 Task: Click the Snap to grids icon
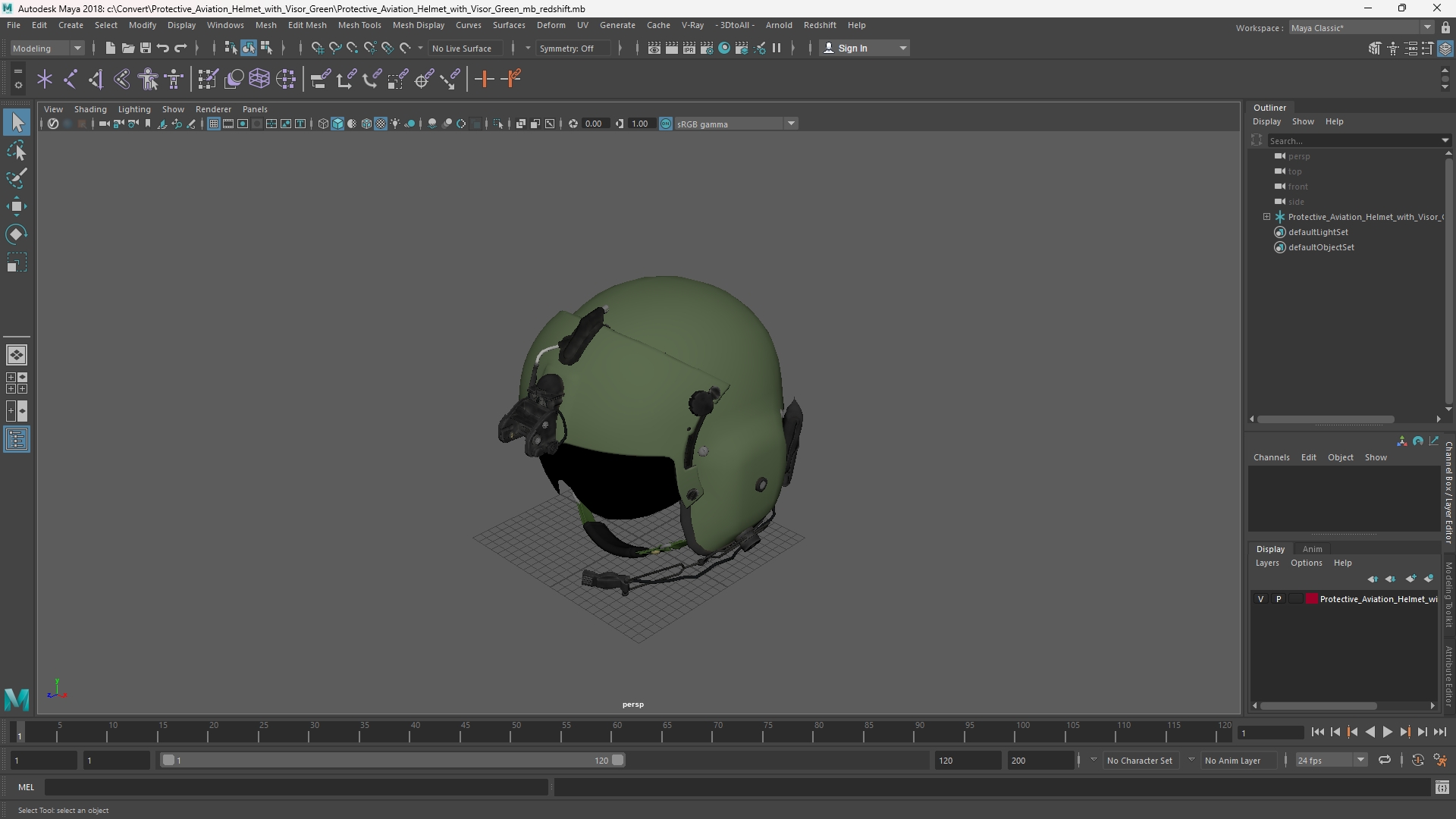click(317, 48)
